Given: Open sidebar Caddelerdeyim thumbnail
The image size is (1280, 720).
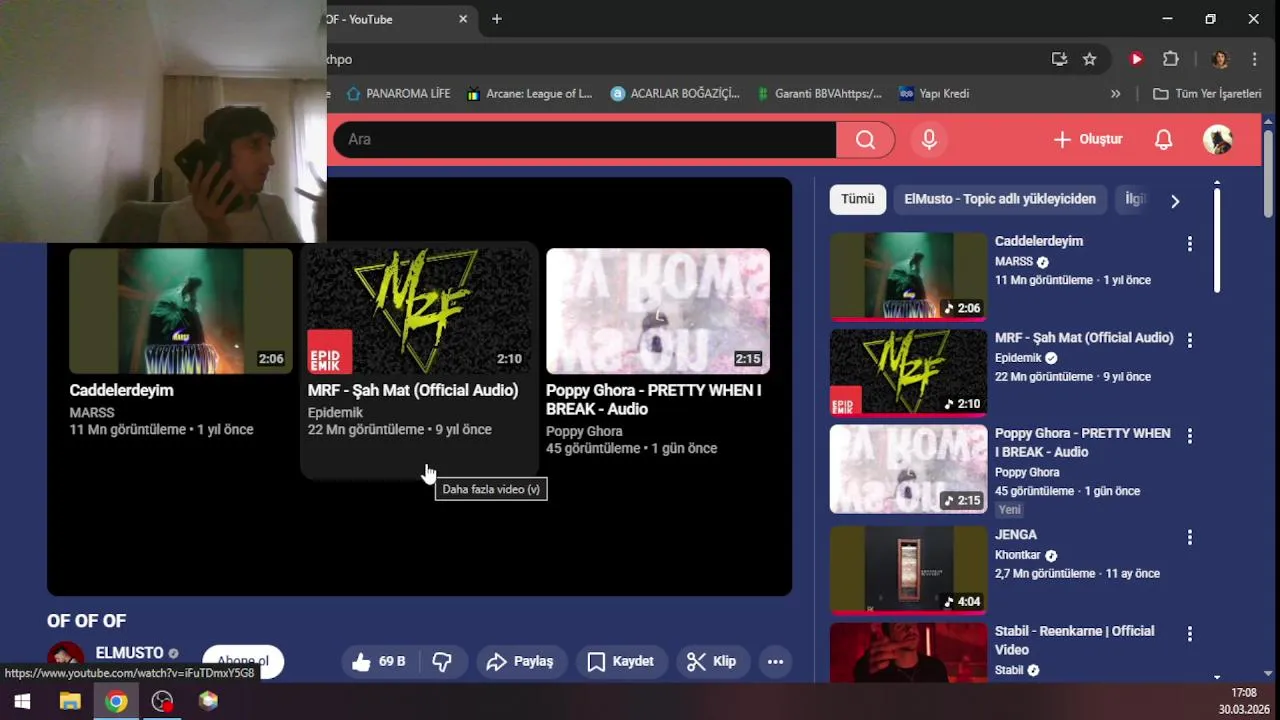Looking at the screenshot, I should click(x=908, y=276).
